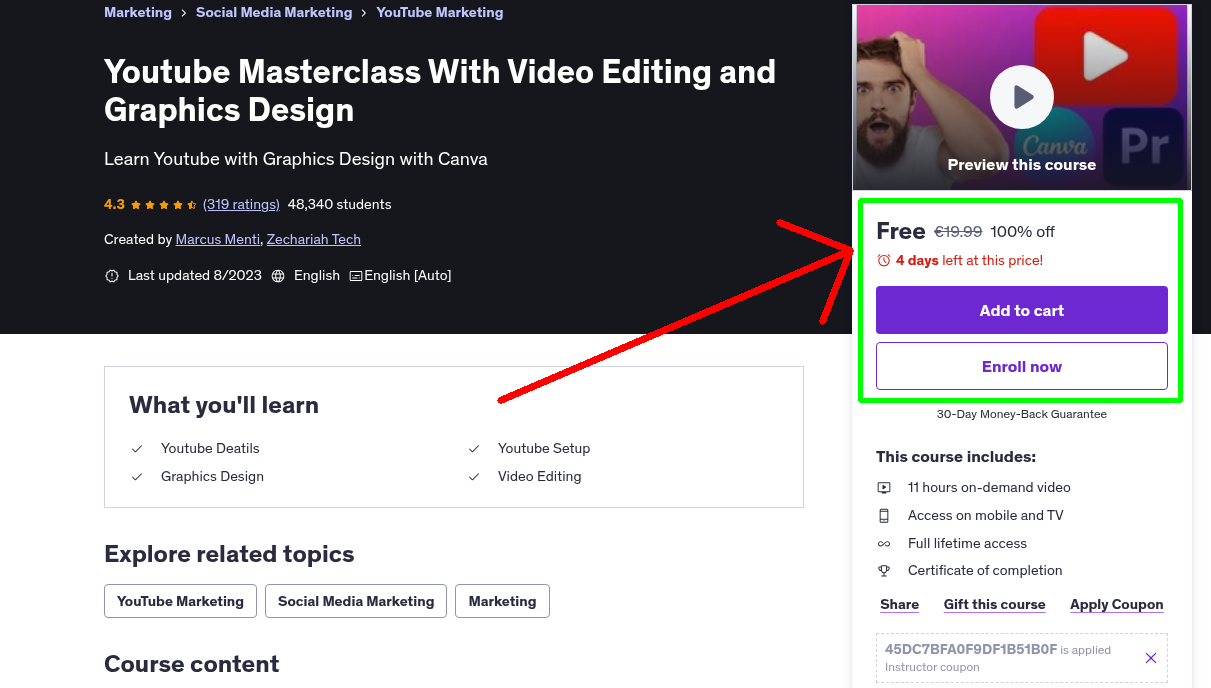
Task: Click the trophy certificate icon
Action: coord(884,571)
